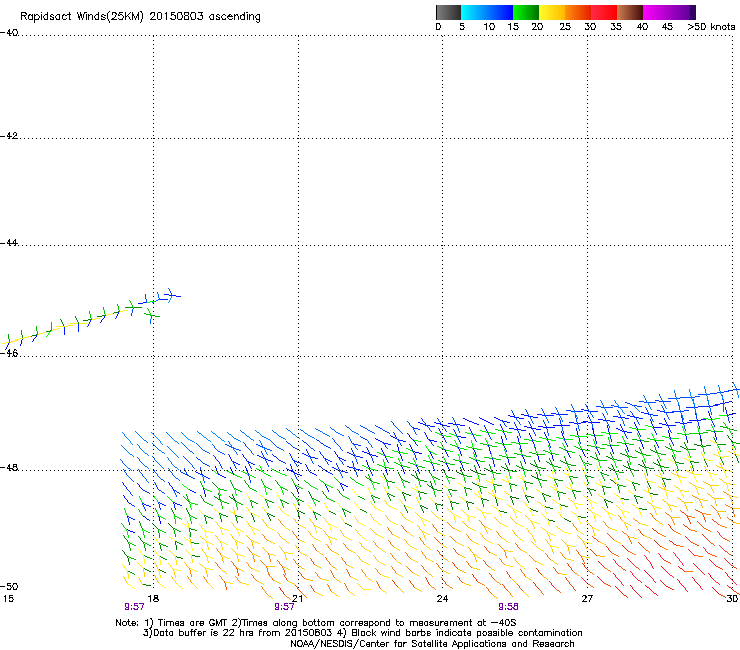Click the "40" label under the color bar
Image resolution: width=740 pixels, height=650 pixels.
[642, 27]
